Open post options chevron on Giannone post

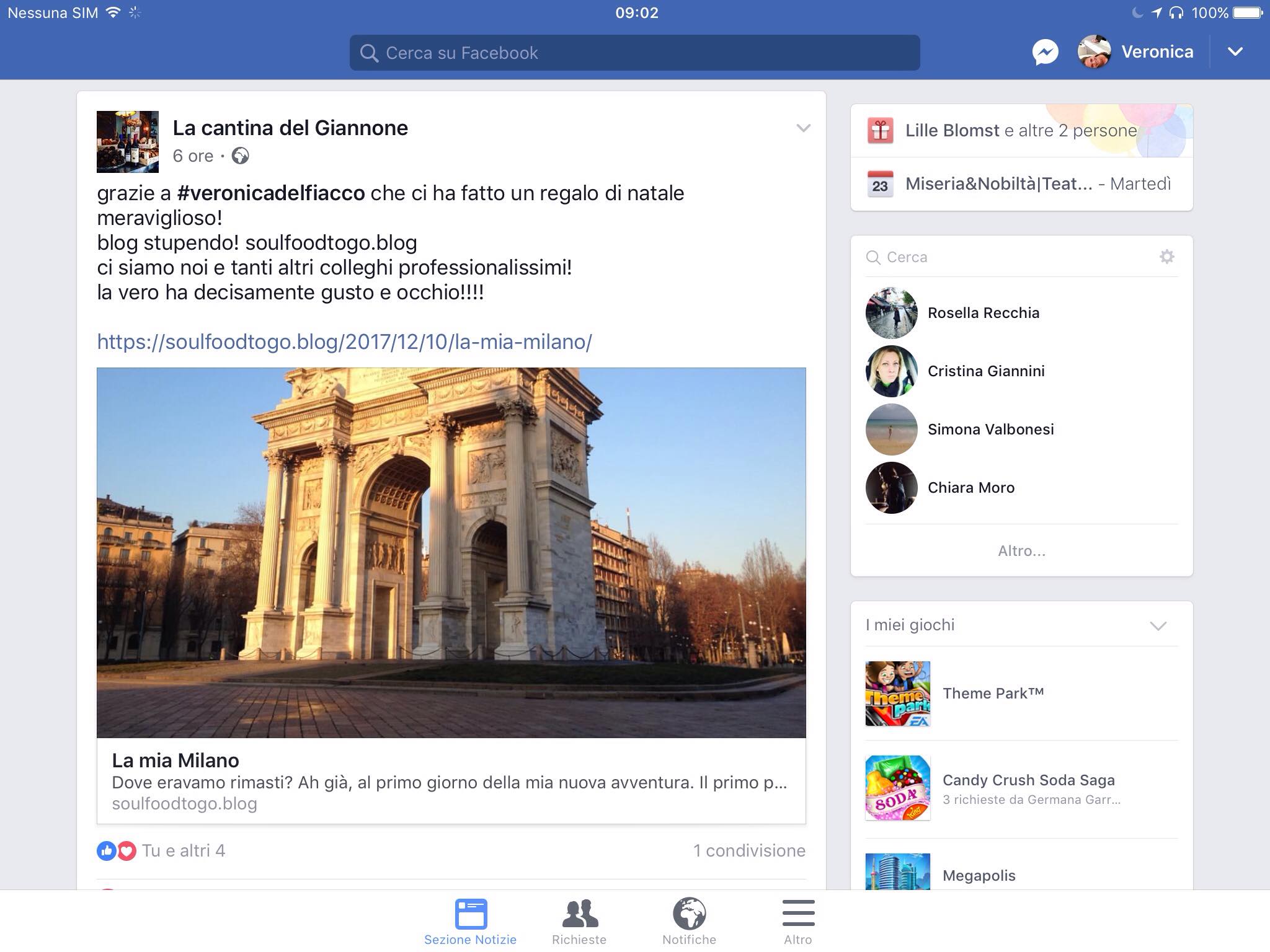(803, 128)
